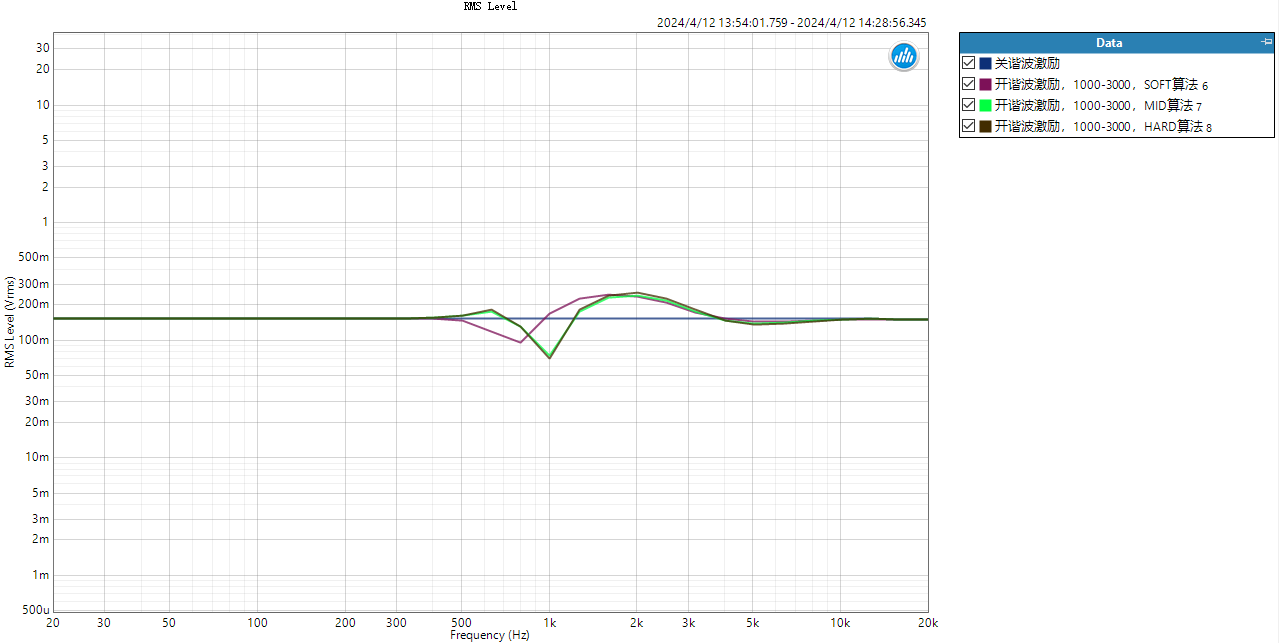Screen dimensions: 1279x643
Task: Click the purple SOFT算法 color swatch
Action: [x=985, y=84]
